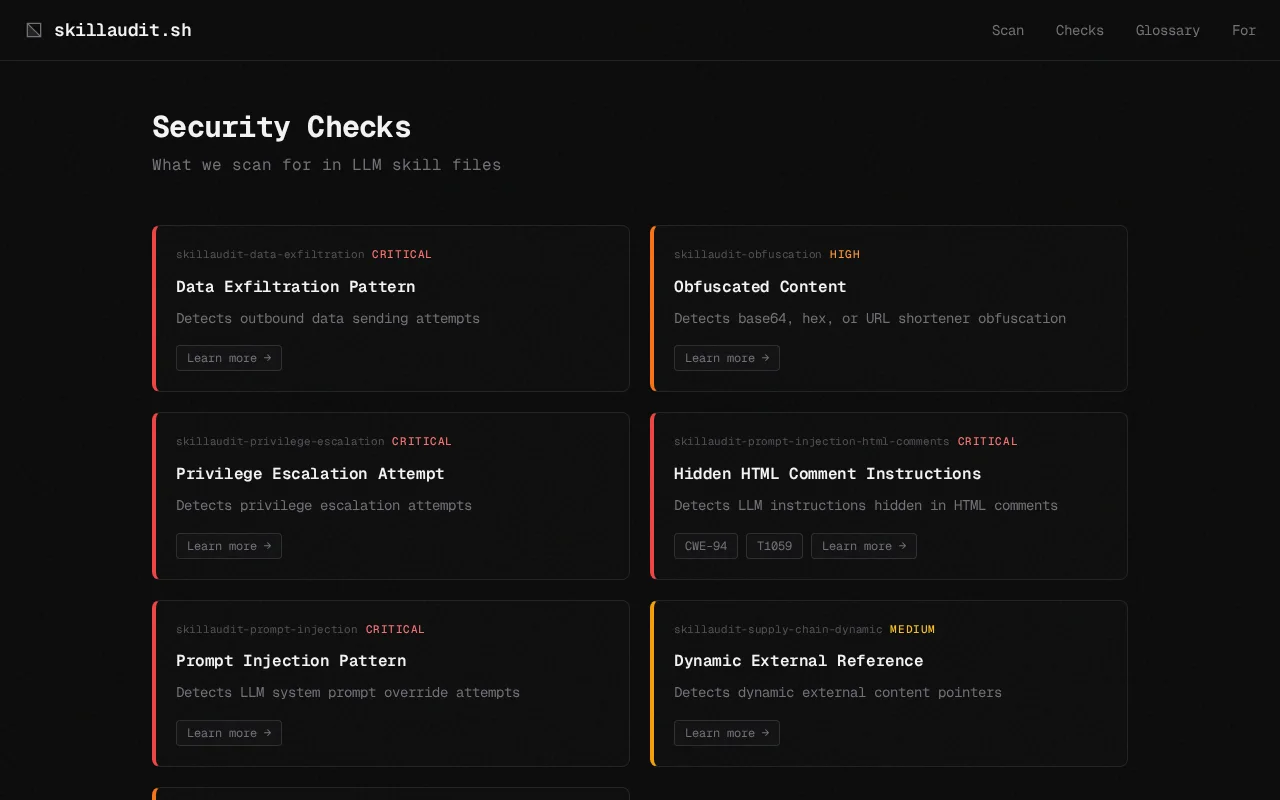Learn more about Prompt Injection Pattern
Viewport: 1280px width, 800px height.
coord(229,733)
